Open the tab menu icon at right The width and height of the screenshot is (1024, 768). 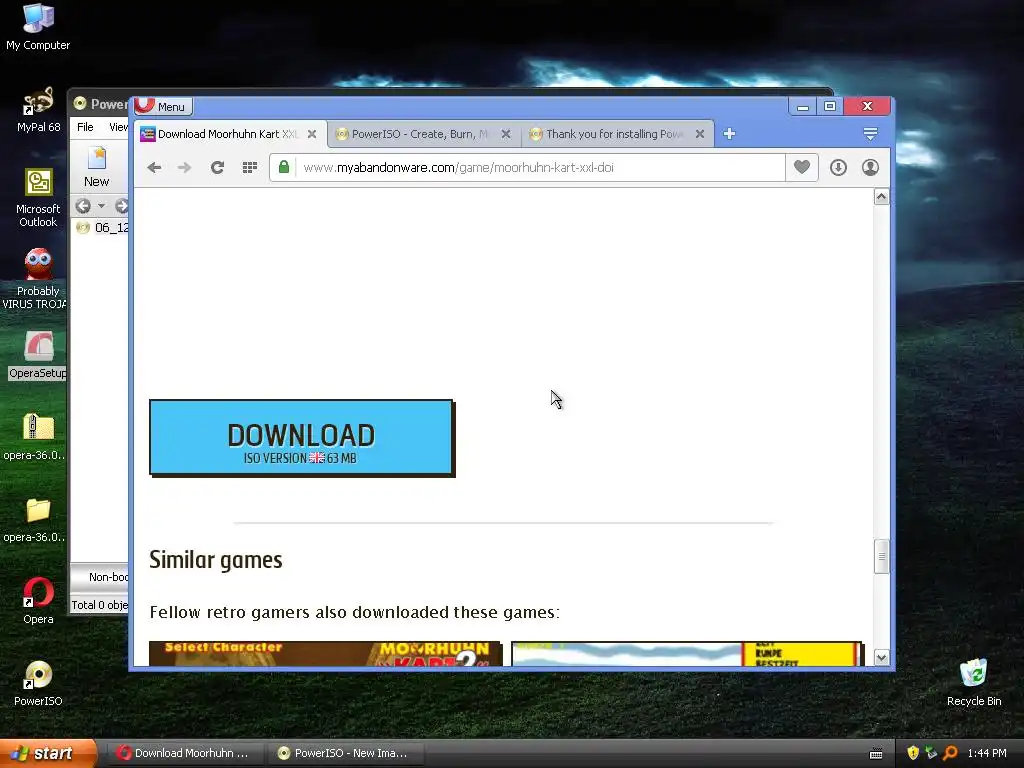870,134
